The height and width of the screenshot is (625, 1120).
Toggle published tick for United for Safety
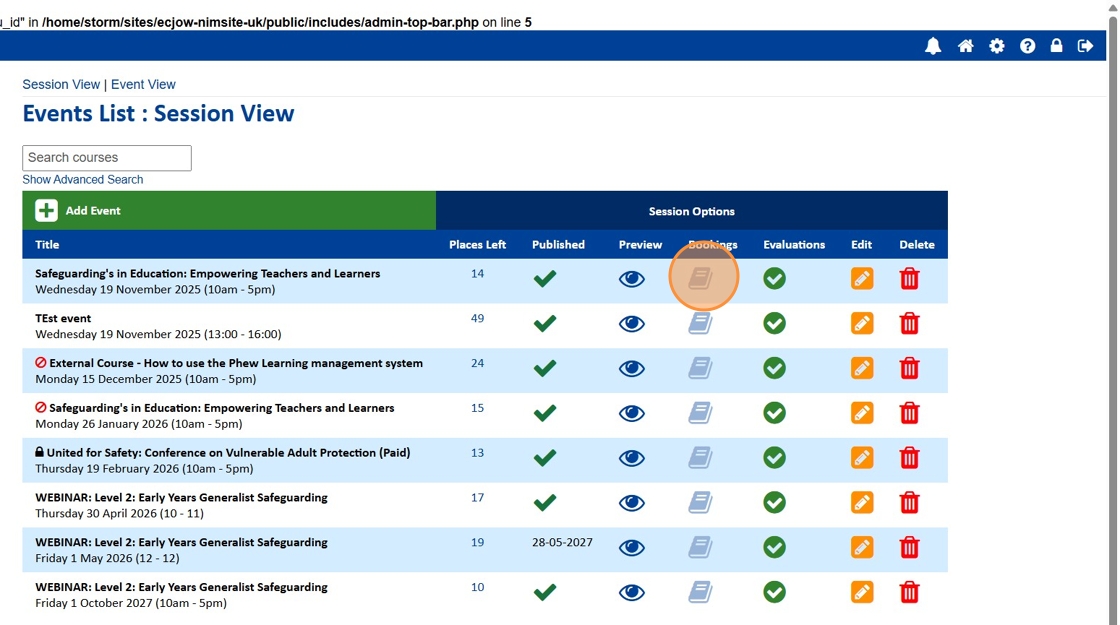545,458
